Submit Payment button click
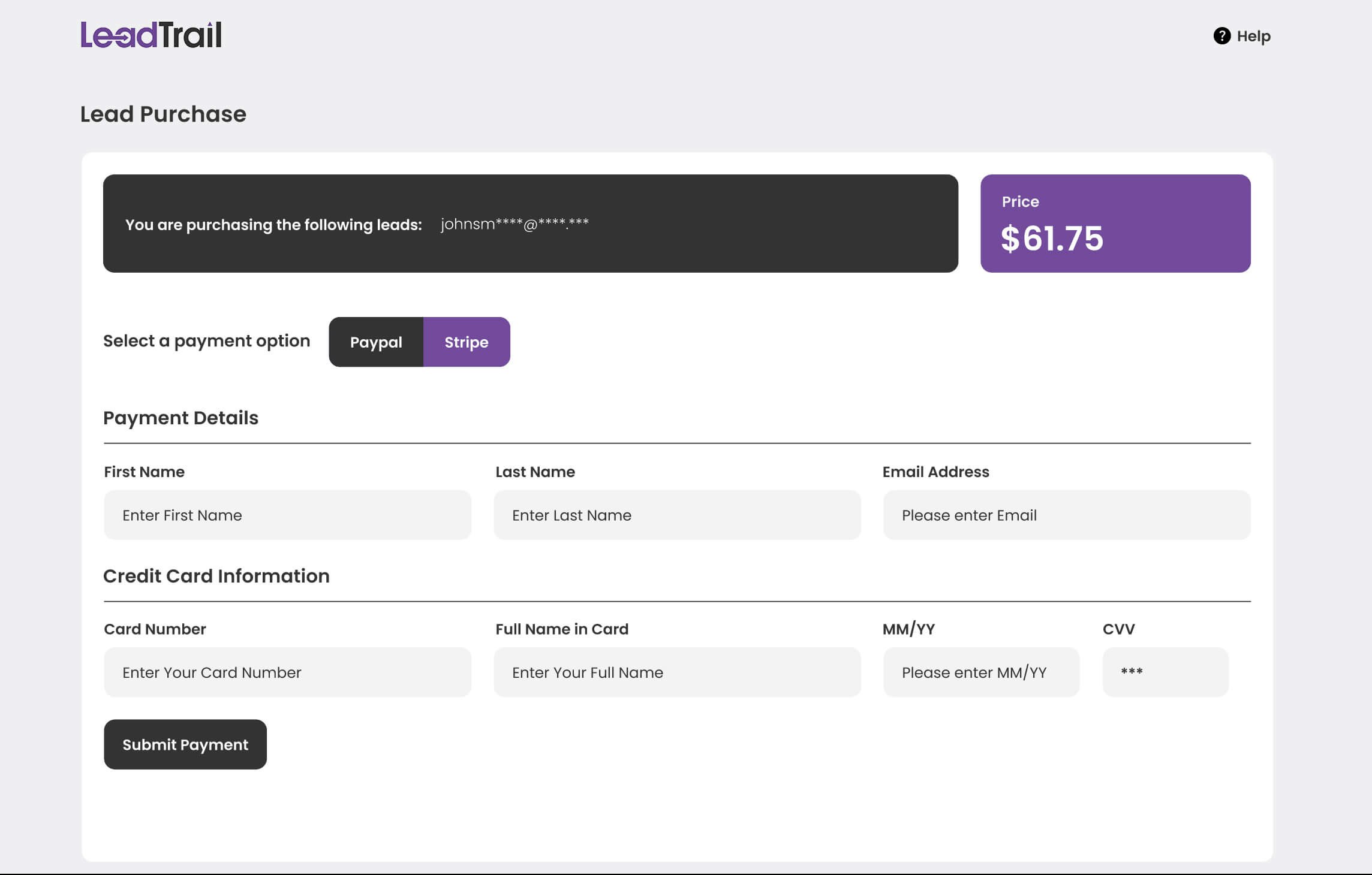The height and width of the screenshot is (875, 1372). (185, 744)
